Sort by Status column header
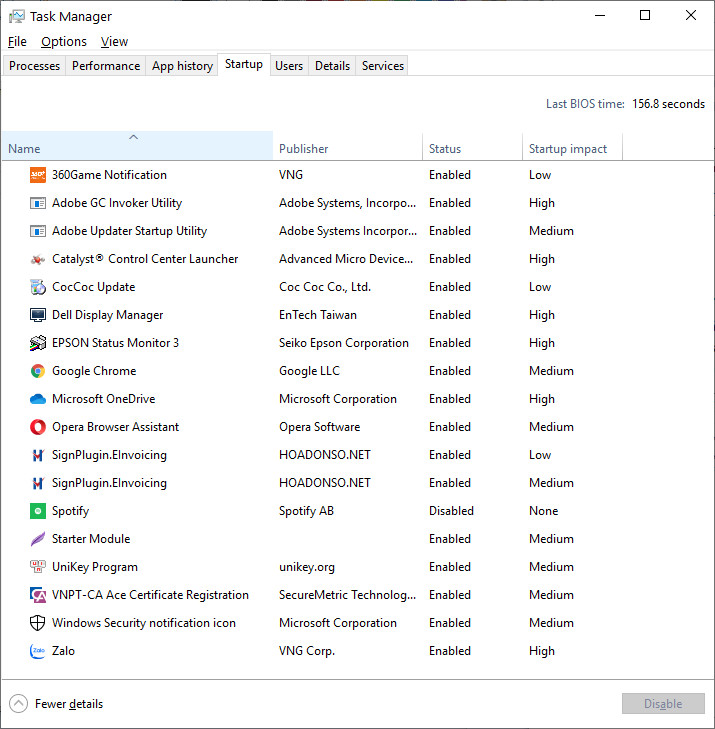Viewport: 715px width, 729px height. tap(445, 149)
